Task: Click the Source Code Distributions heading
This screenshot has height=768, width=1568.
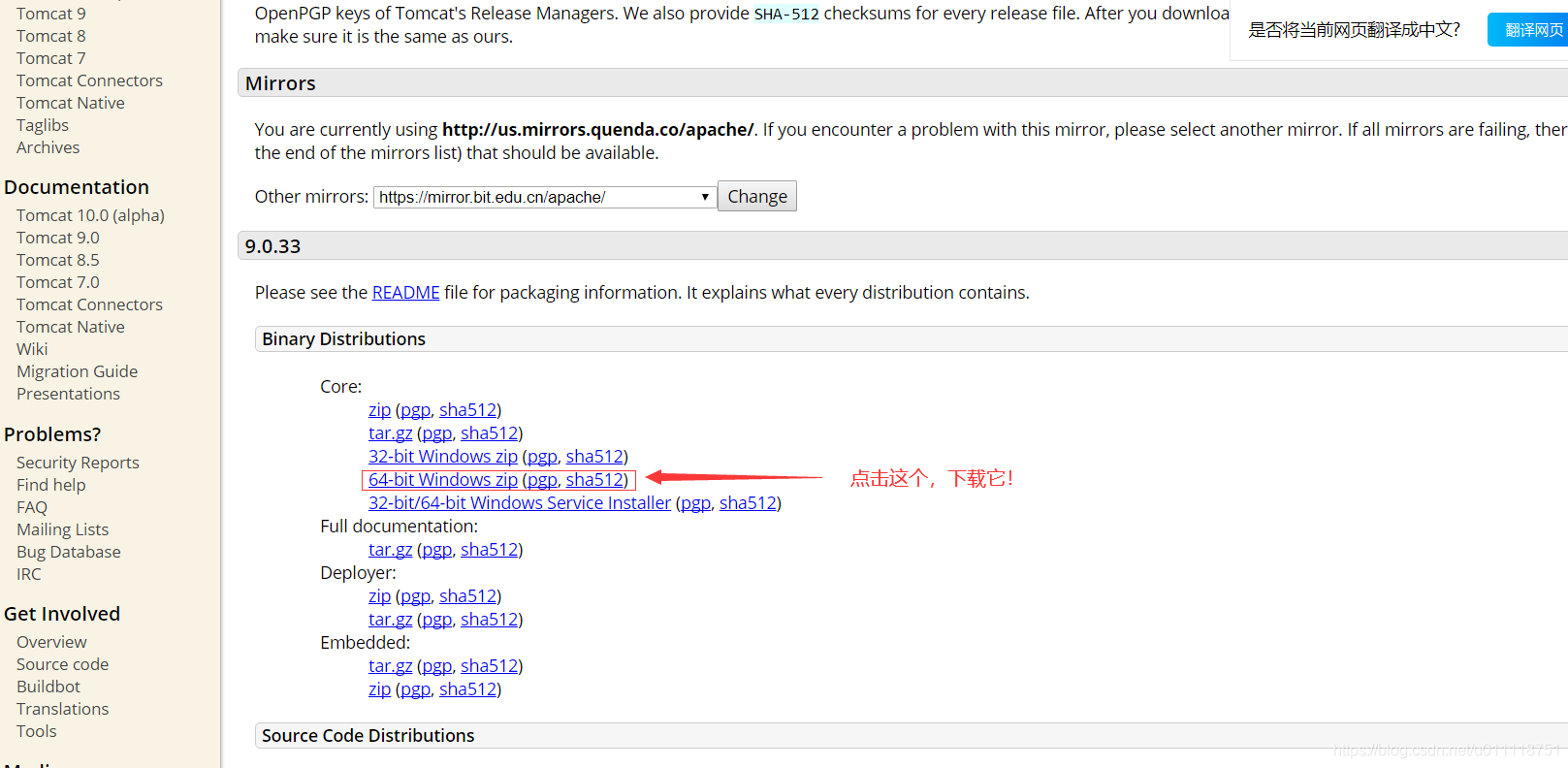Action: point(368,735)
